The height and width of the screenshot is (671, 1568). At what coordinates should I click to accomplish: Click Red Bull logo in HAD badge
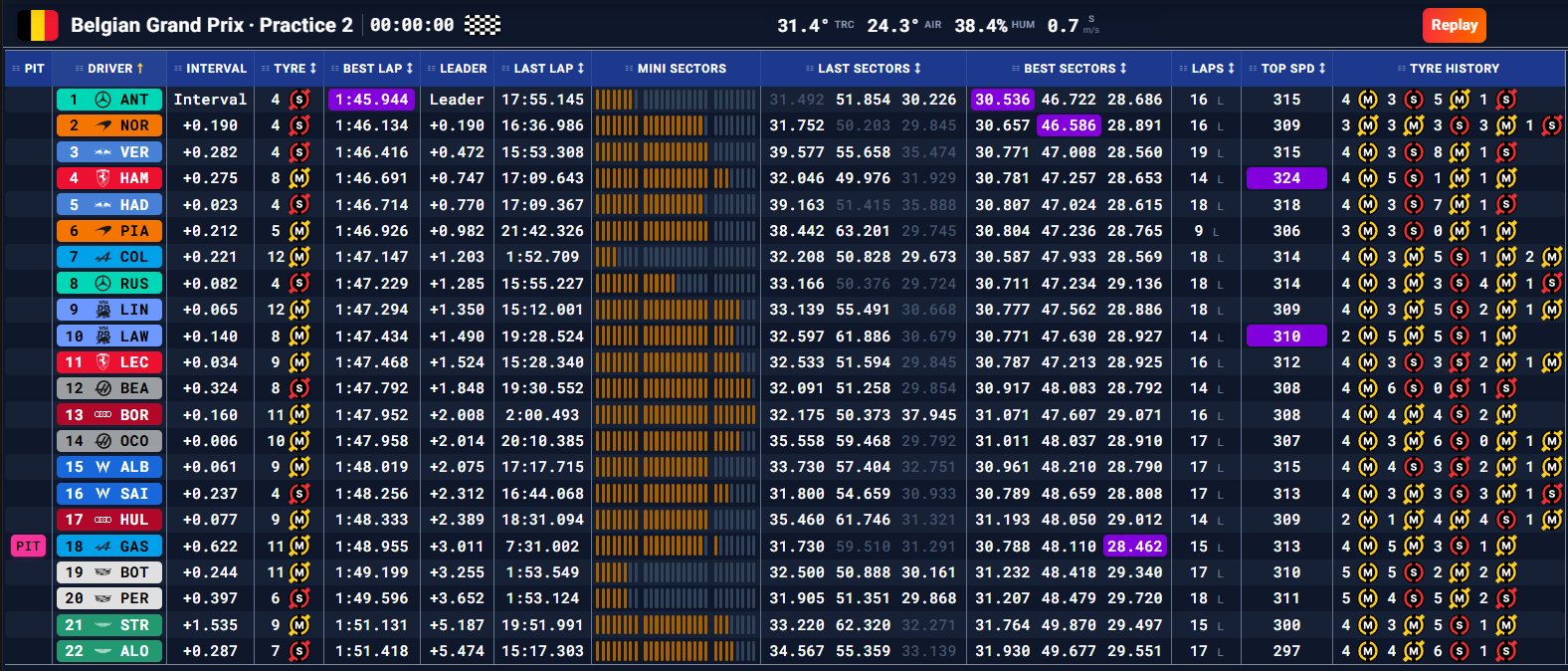[x=102, y=205]
